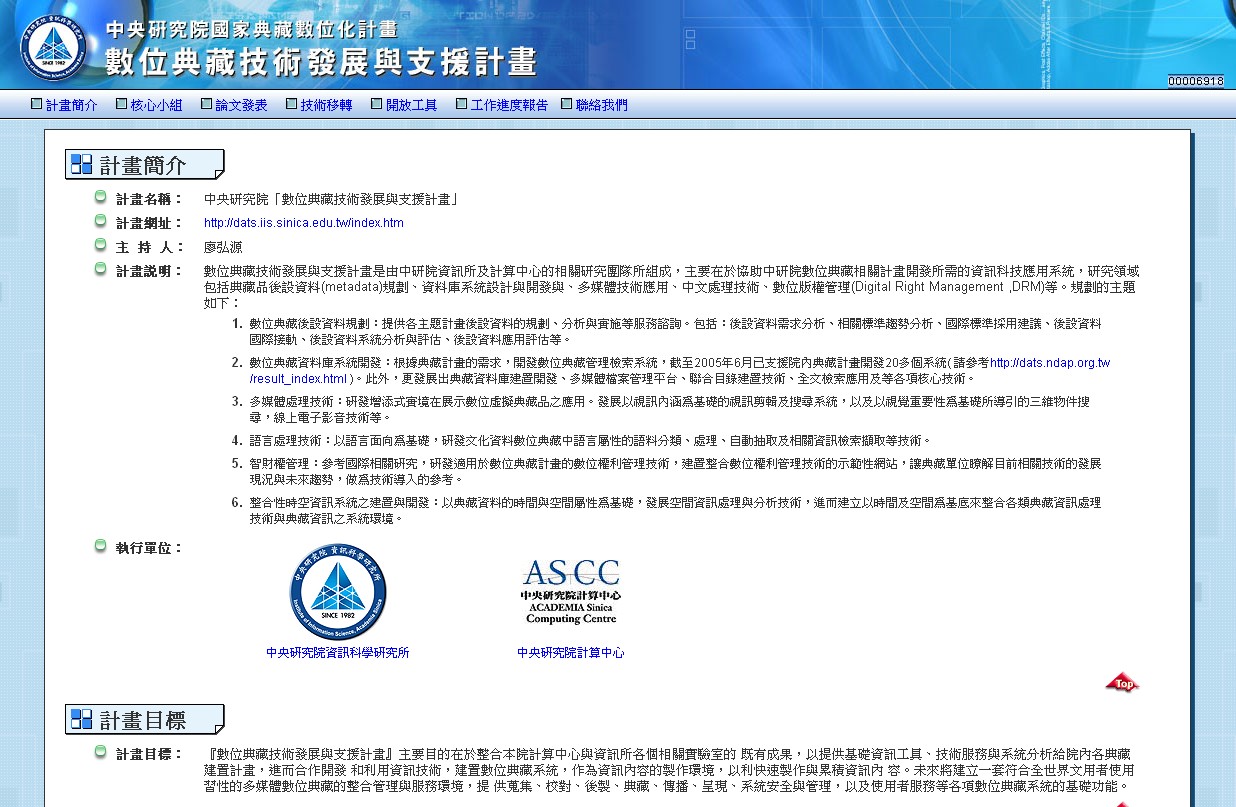The width and height of the screenshot is (1236, 807).
Task: Click the visitor counter 00006918
Action: coord(1195,81)
